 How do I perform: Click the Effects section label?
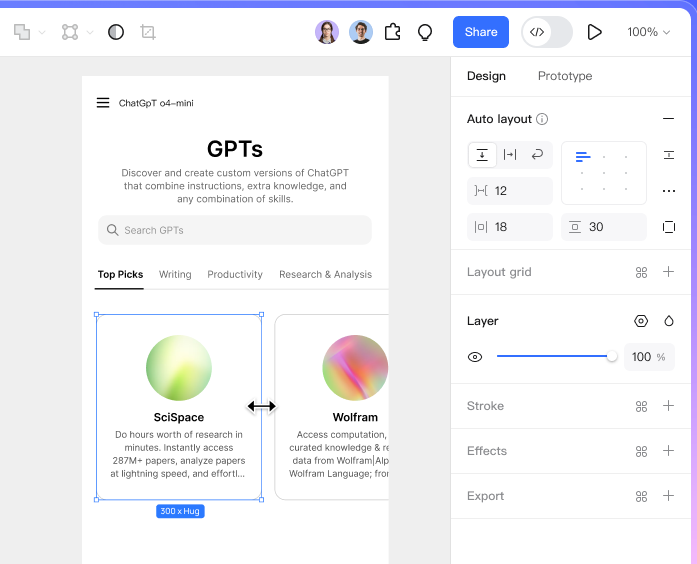pyautogui.click(x=487, y=451)
